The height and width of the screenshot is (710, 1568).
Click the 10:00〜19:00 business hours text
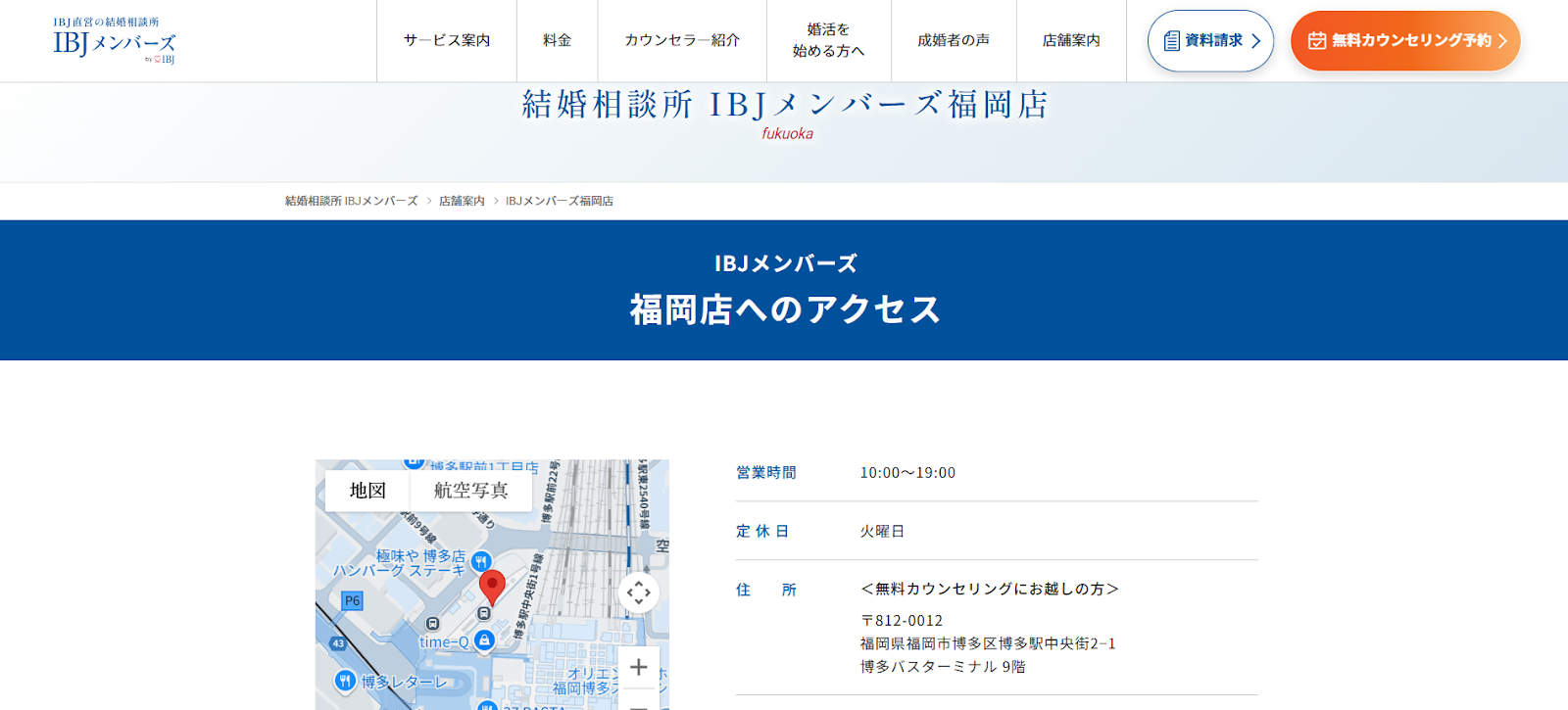point(907,472)
